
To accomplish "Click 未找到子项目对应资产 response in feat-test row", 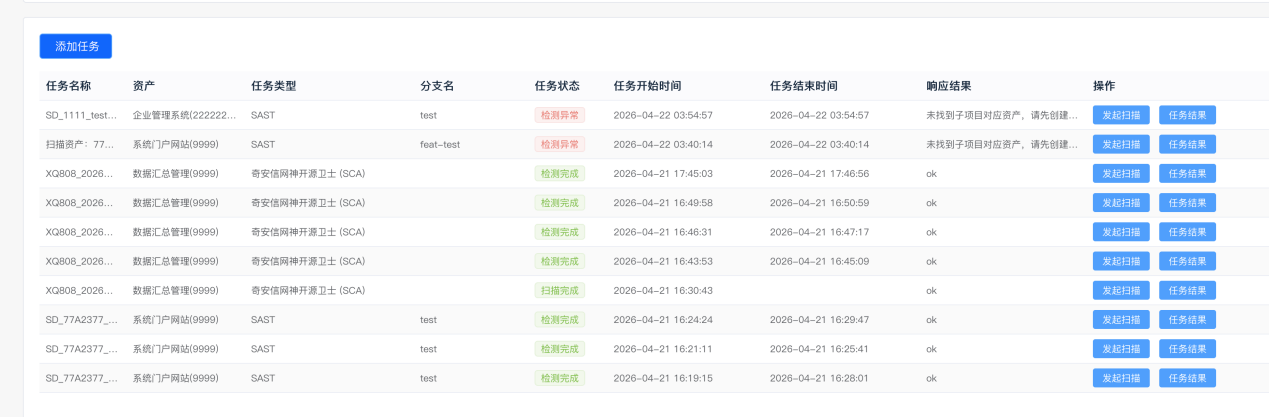I will point(1003,144).
